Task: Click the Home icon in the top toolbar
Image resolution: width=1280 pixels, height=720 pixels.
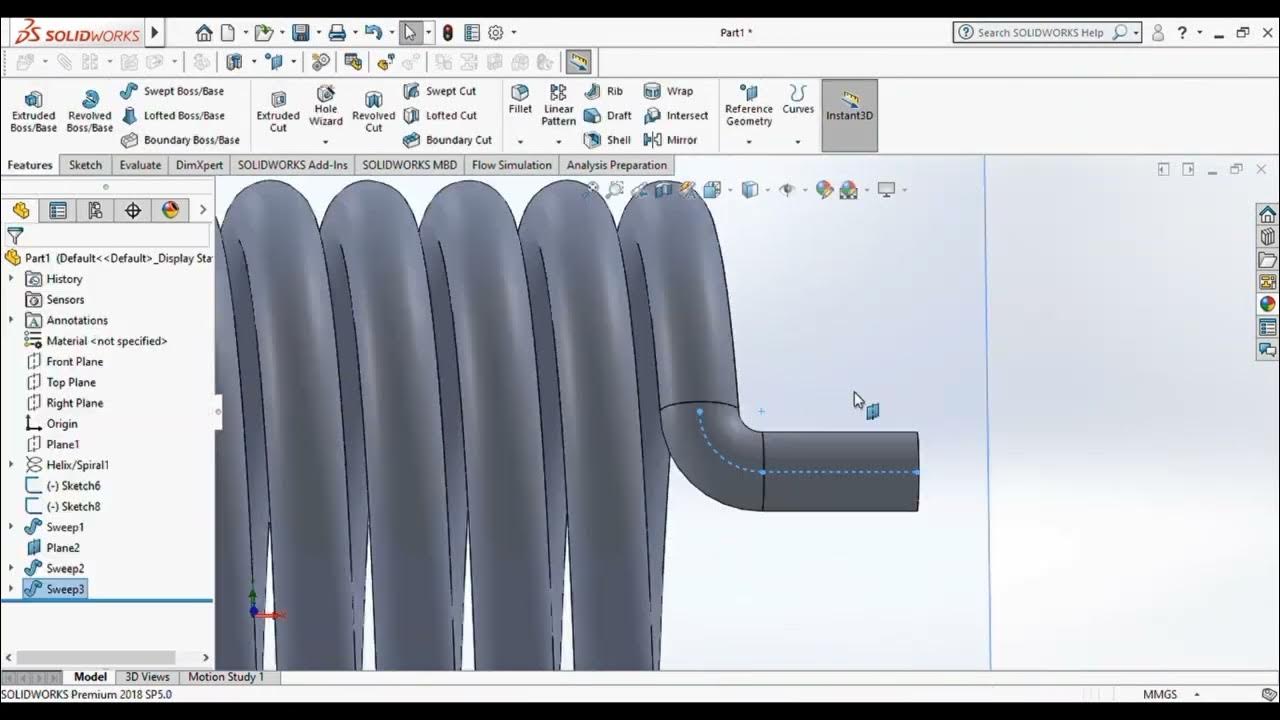Action: [204, 32]
